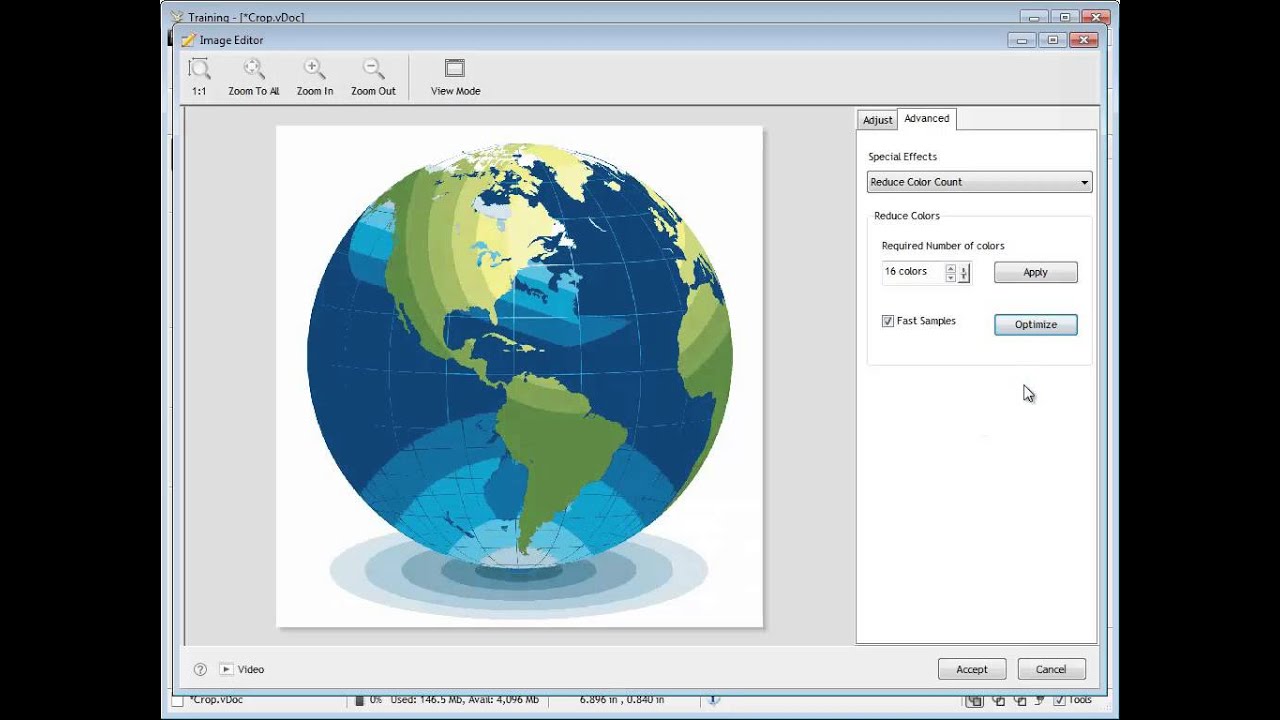The width and height of the screenshot is (1280, 720).
Task: Close the Image Editor dialog
Action: point(1083,40)
